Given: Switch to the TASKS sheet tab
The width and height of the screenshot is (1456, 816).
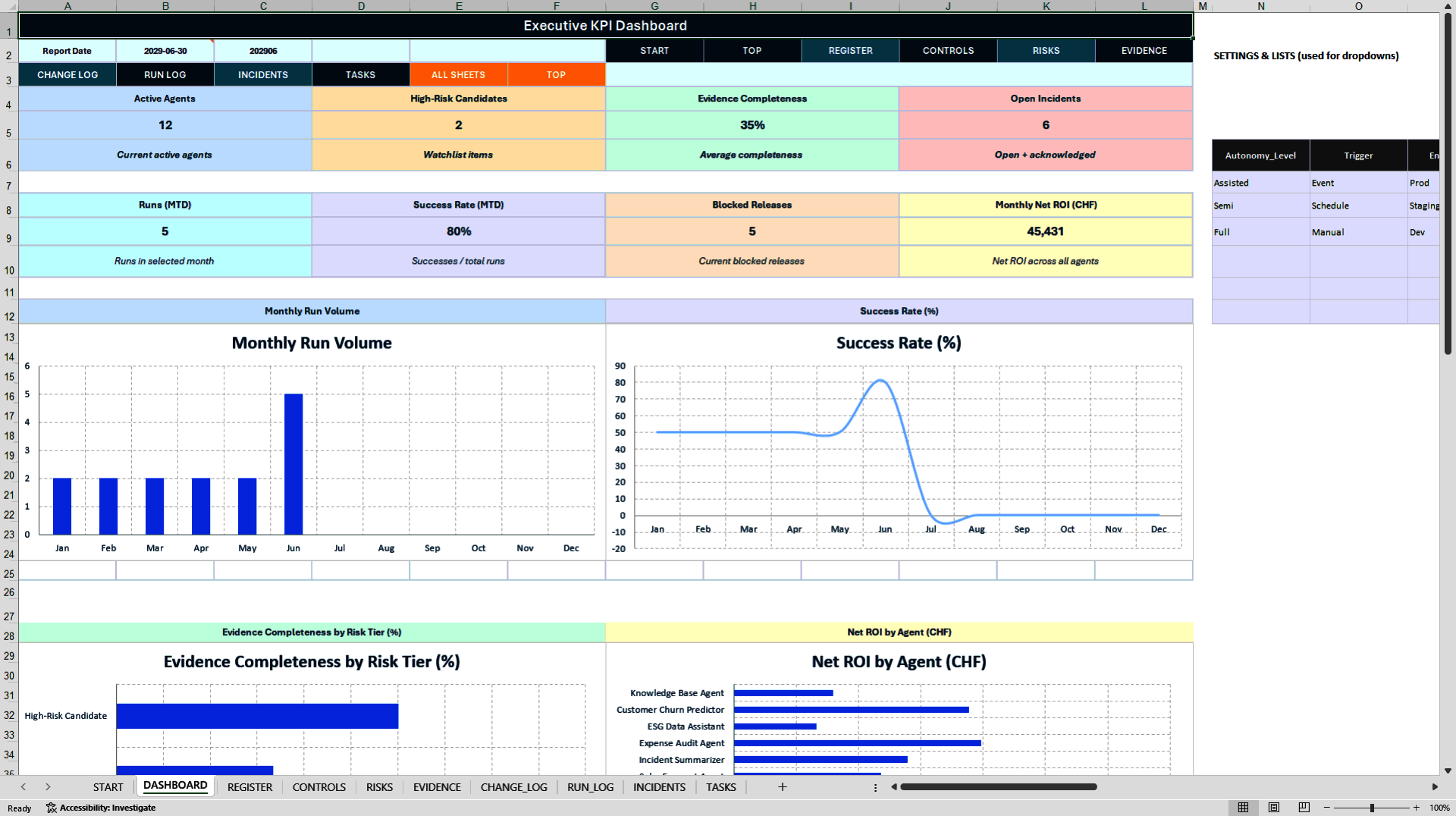Looking at the screenshot, I should [720, 787].
